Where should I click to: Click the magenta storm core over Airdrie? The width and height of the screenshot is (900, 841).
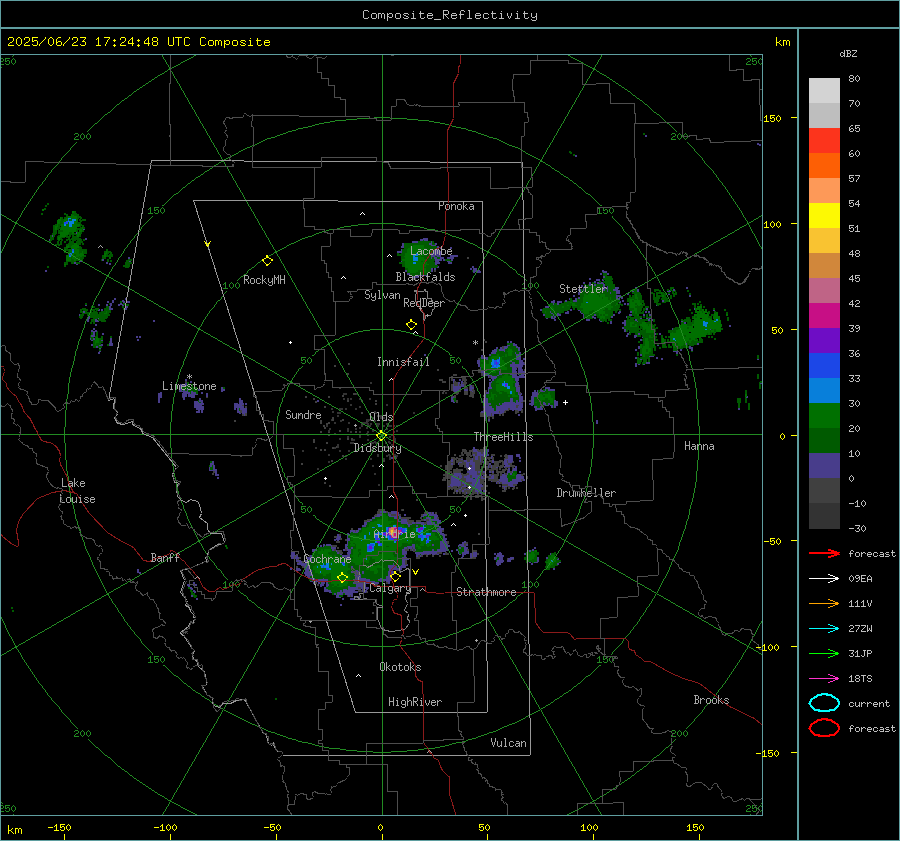(x=394, y=530)
